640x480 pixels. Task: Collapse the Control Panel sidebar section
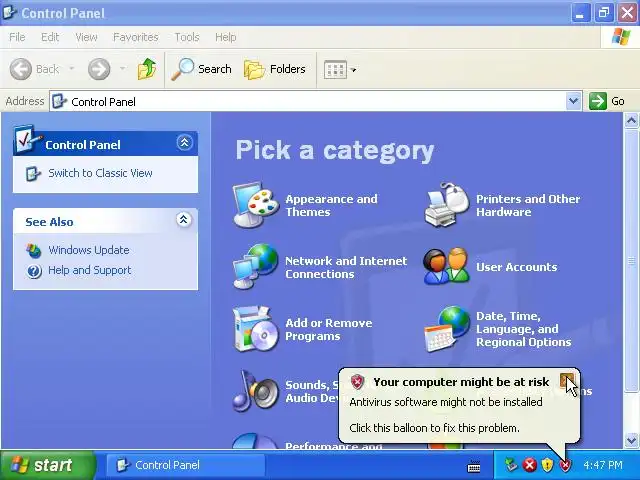(x=184, y=142)
